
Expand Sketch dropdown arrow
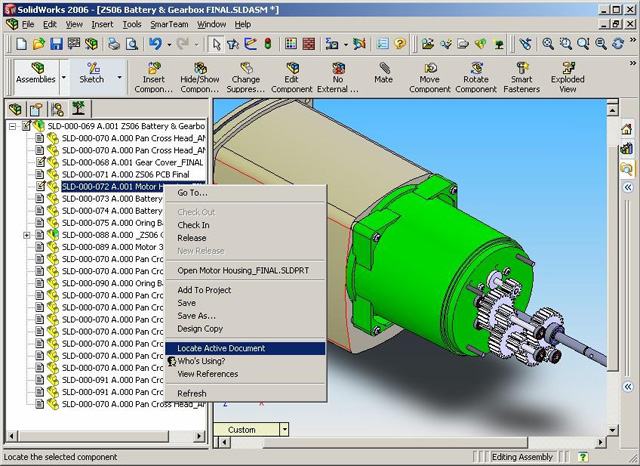pyautogui.click(x=119, y=77)
